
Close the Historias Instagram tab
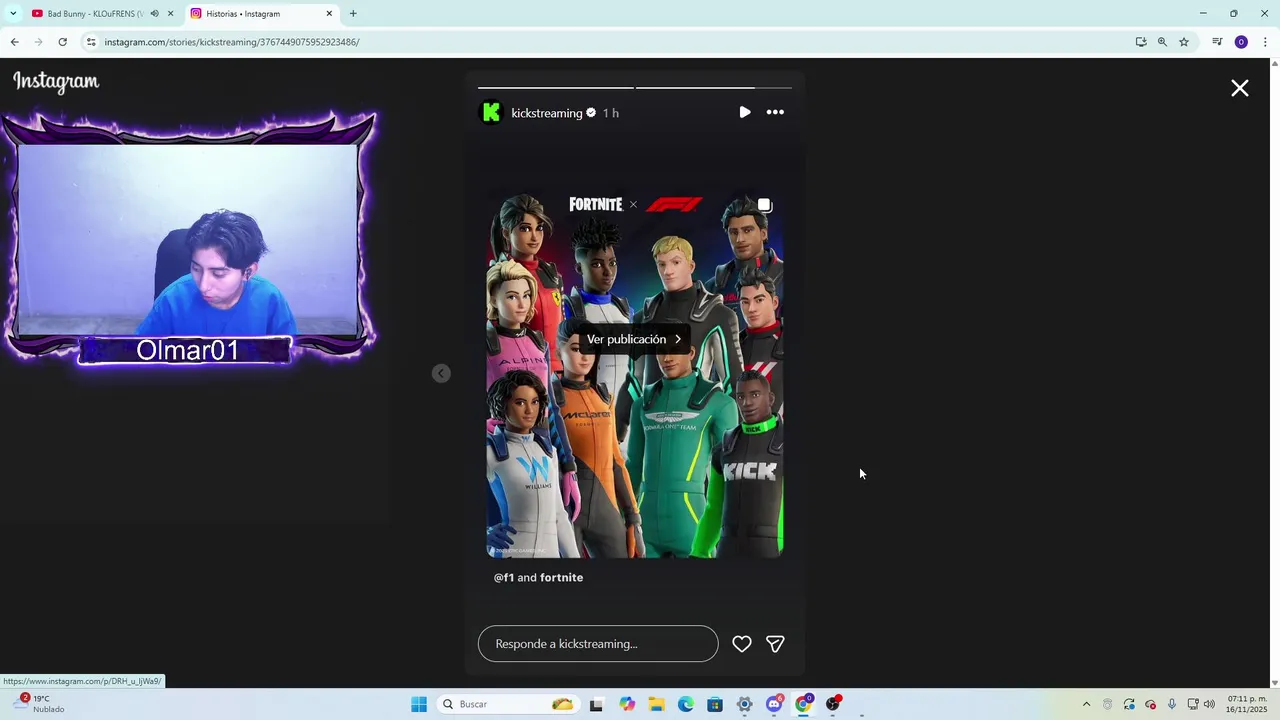(x=329, y=14)
